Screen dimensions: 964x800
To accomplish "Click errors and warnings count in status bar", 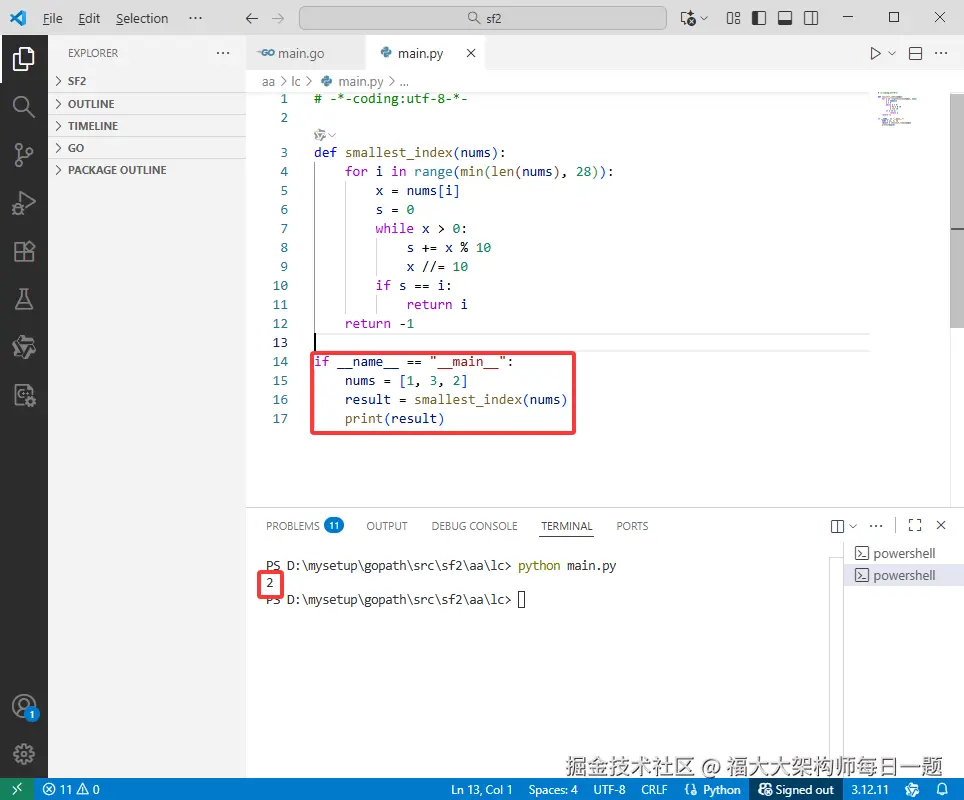I will 71,789.
